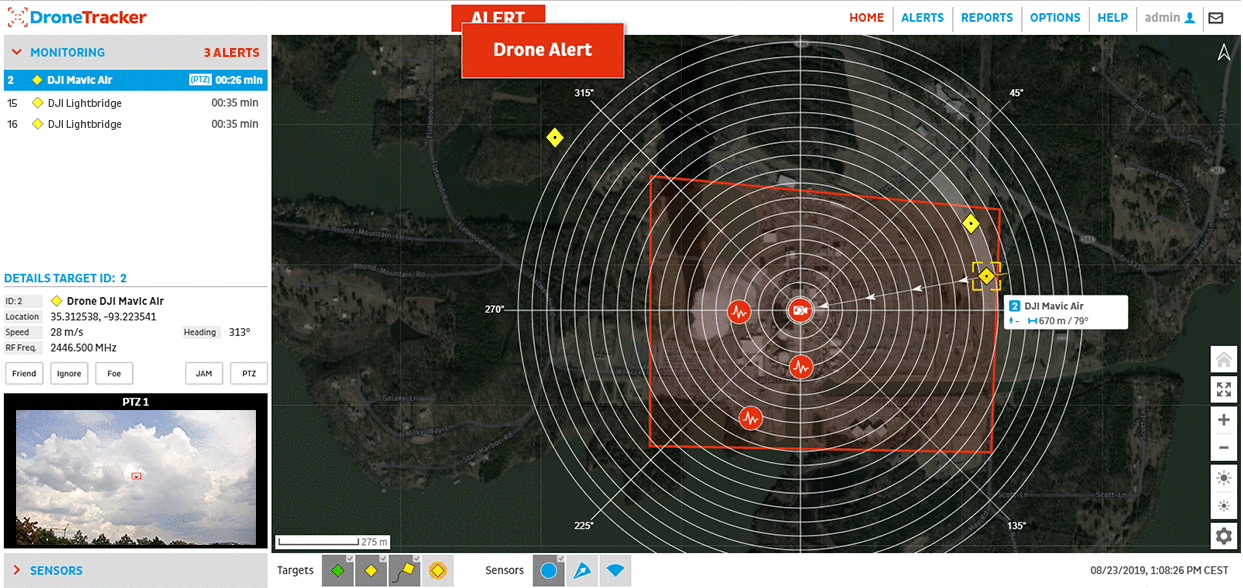Click the north arrow compass icon

click(x=1223, y=53)
